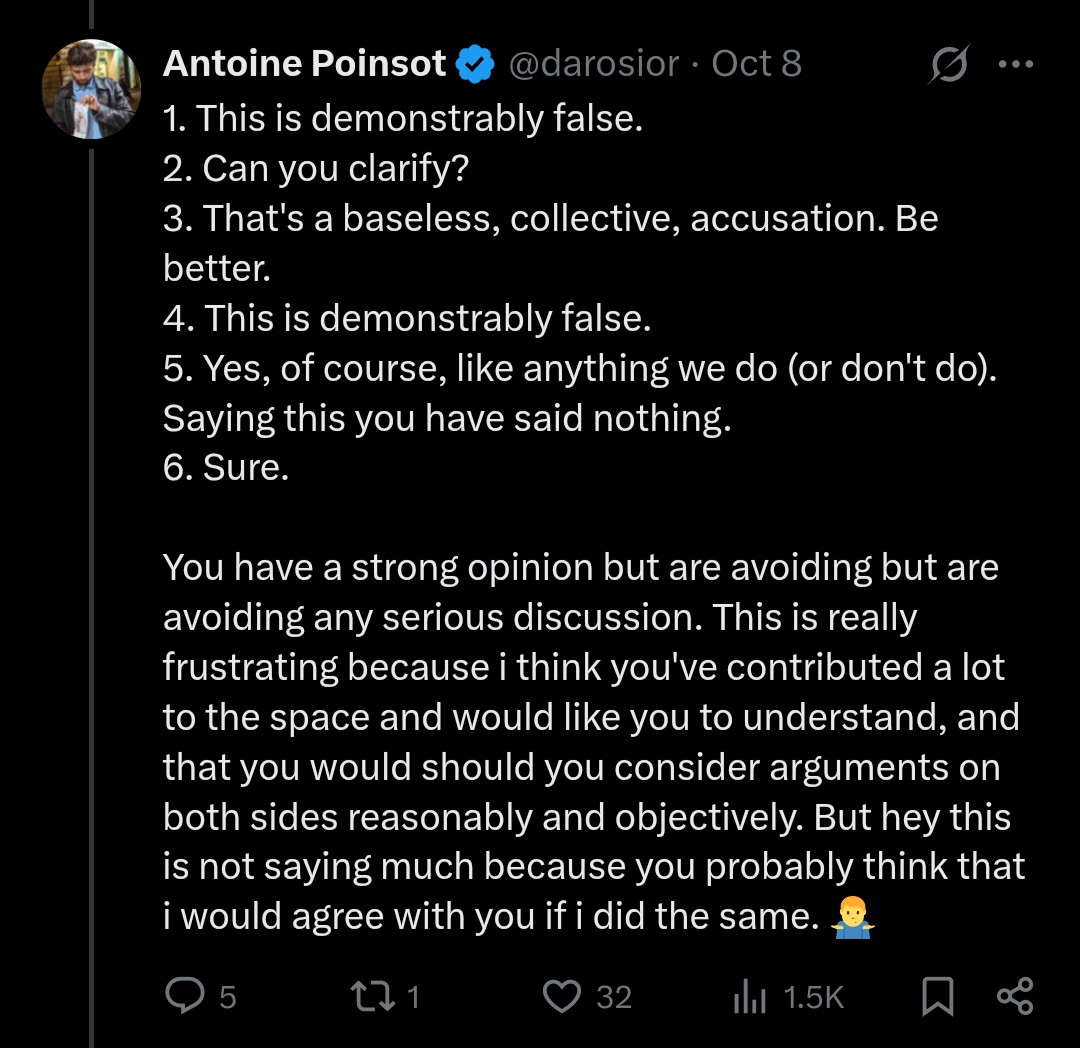Bookmark this post
This screenshot has height=1048, width=1080.
click(937, 996)
